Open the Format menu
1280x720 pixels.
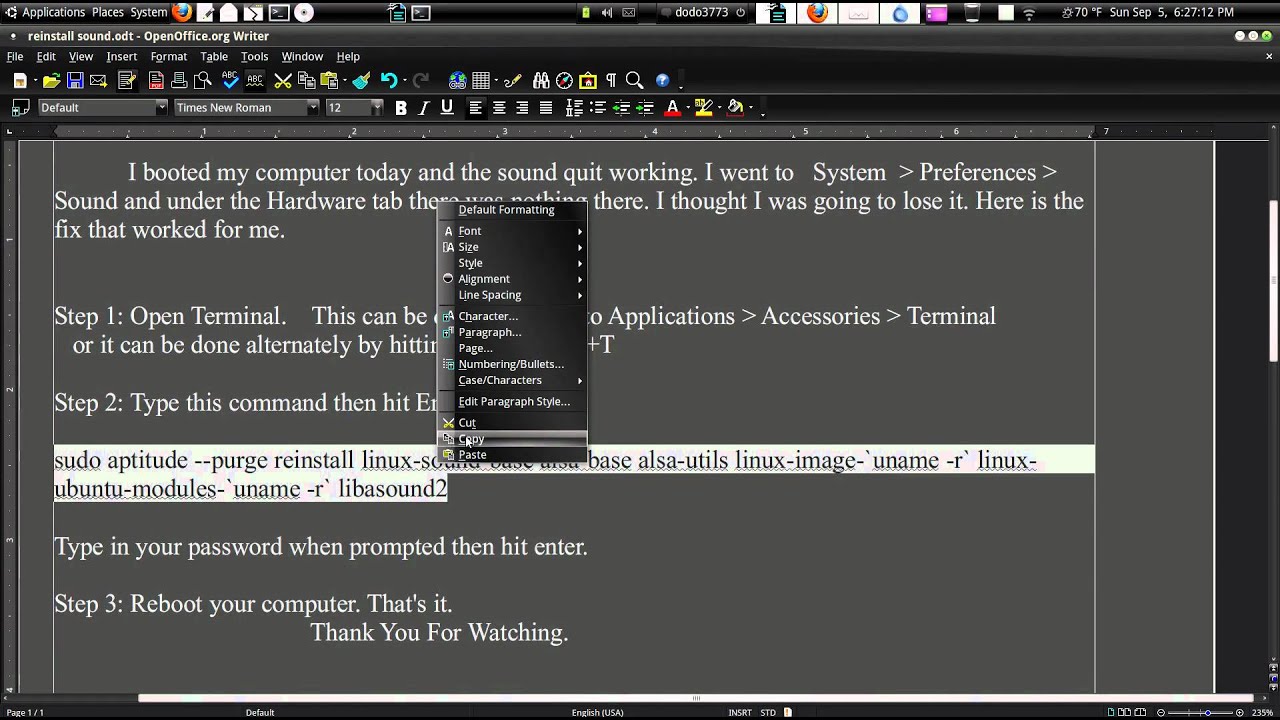[x=169, y=56]
